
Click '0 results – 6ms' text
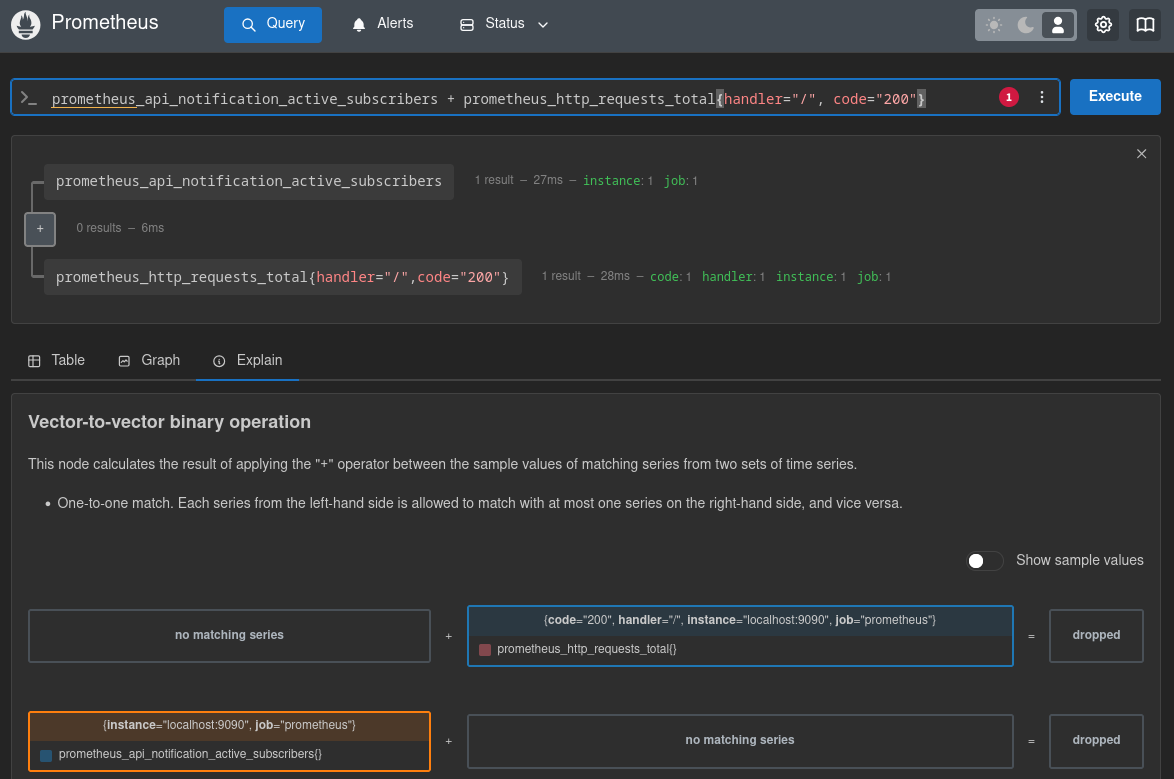point(120,228)
